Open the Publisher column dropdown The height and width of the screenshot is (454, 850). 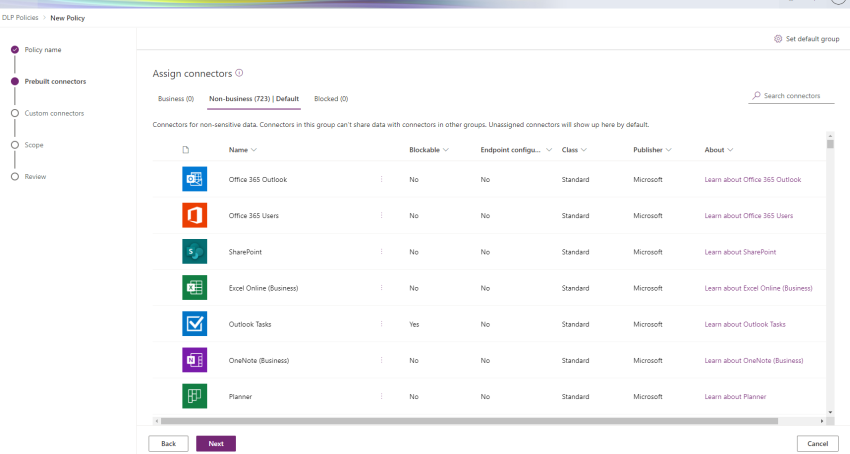tap(652, 150)
